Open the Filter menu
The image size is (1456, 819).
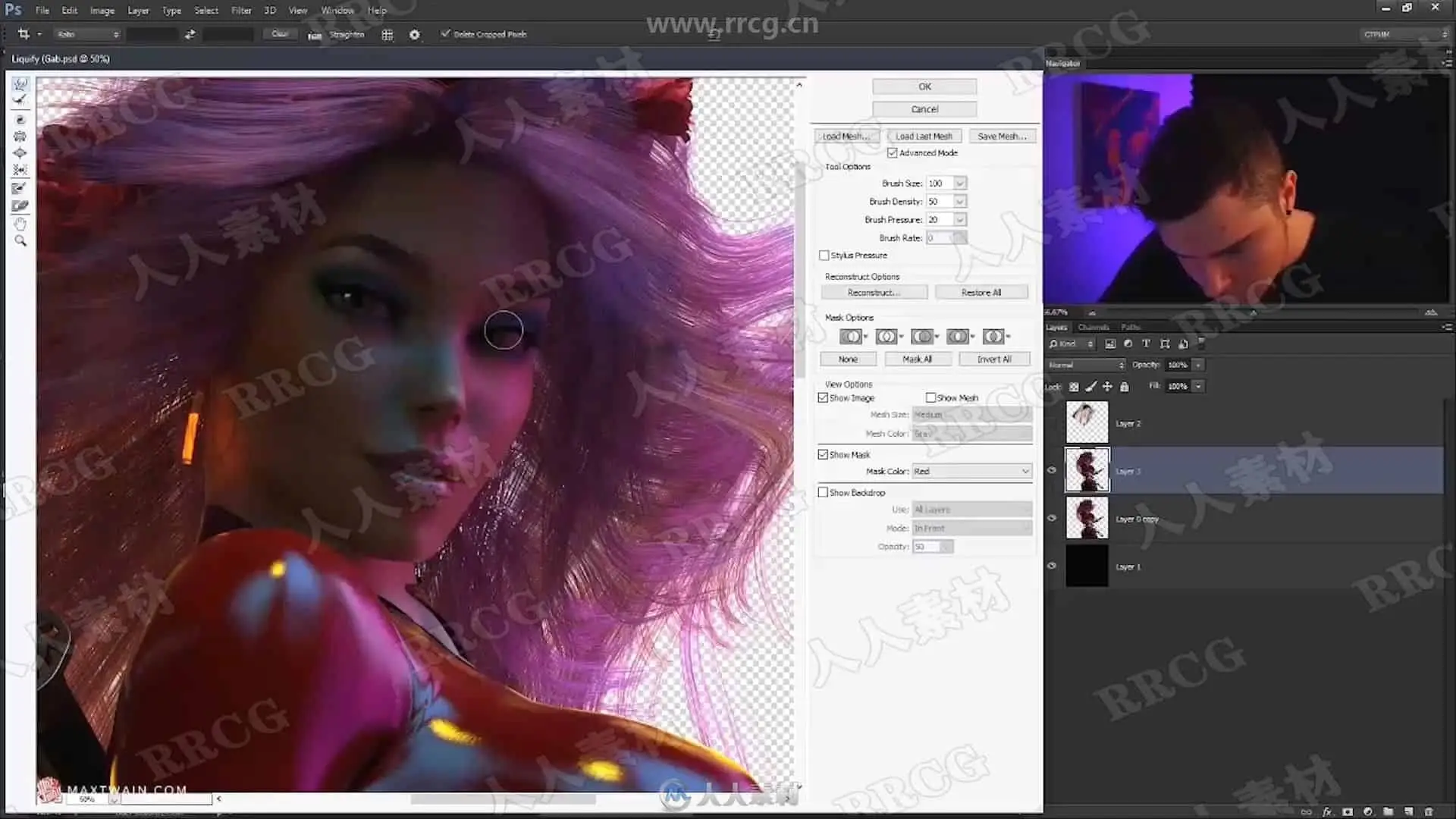click(x=241, y=11)
